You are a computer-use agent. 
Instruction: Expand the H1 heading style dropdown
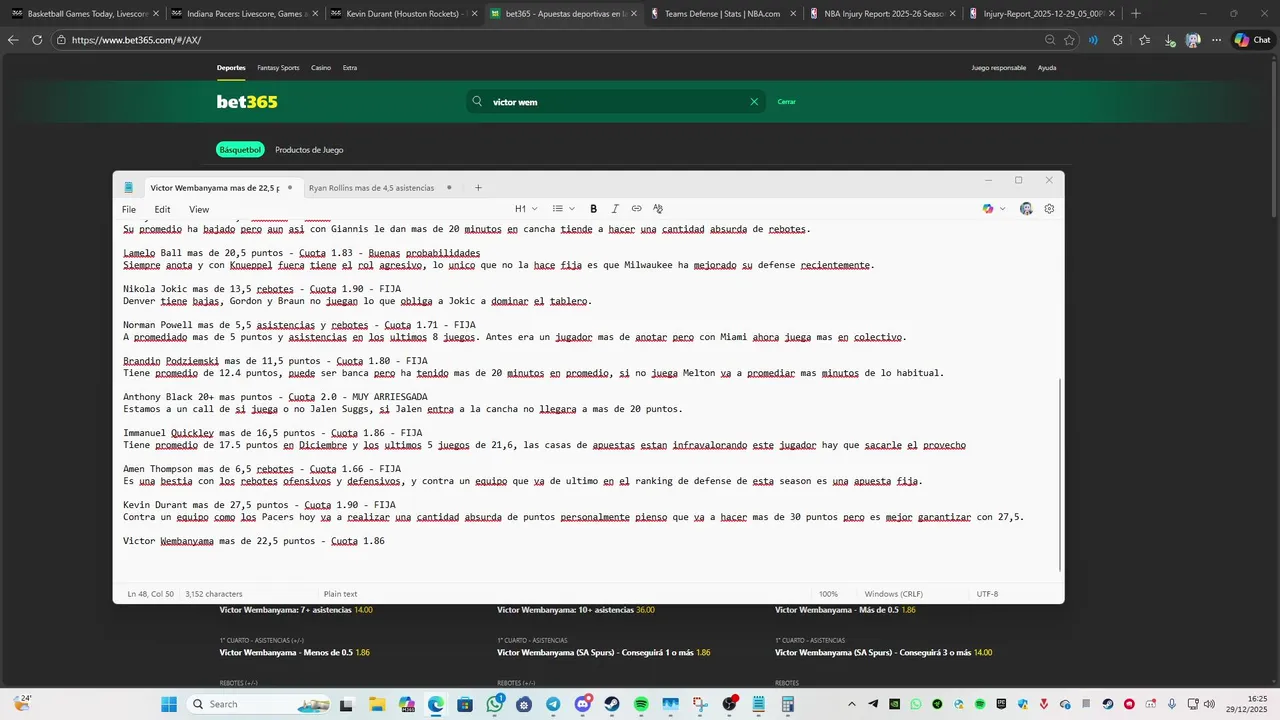coord(526,209)
